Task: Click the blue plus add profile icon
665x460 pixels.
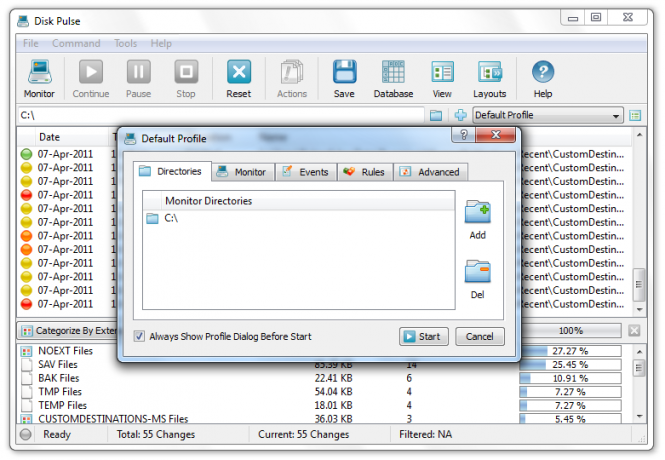Action: pos(461,115)
